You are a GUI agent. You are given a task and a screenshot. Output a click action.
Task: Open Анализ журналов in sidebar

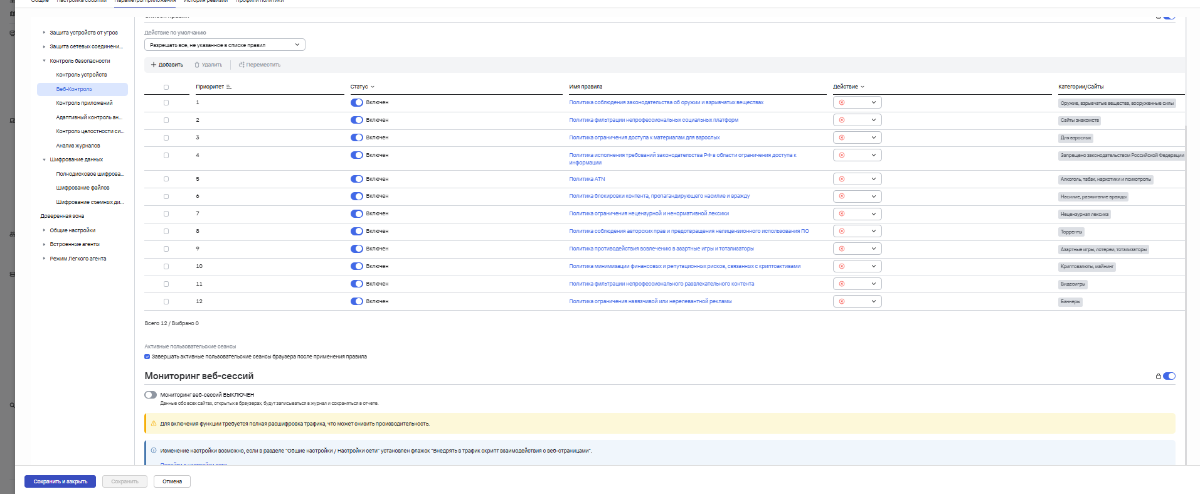pos(79,145)
